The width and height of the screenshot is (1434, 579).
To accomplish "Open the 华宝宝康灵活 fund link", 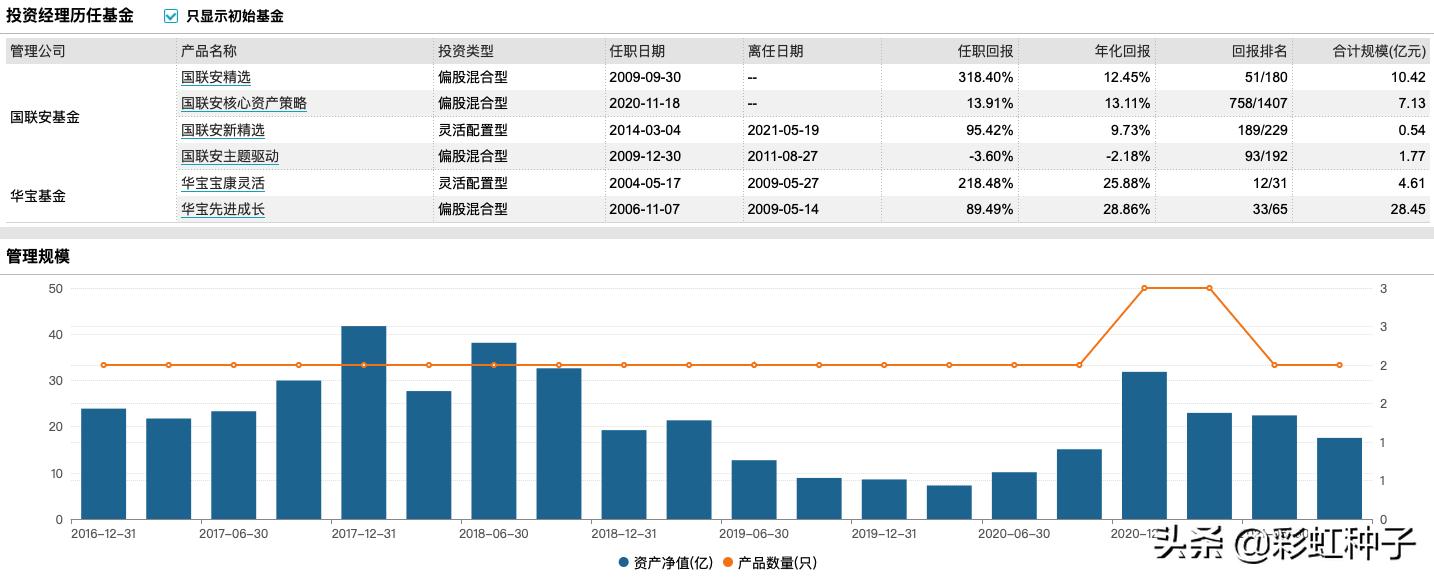I will coord(221,183).
